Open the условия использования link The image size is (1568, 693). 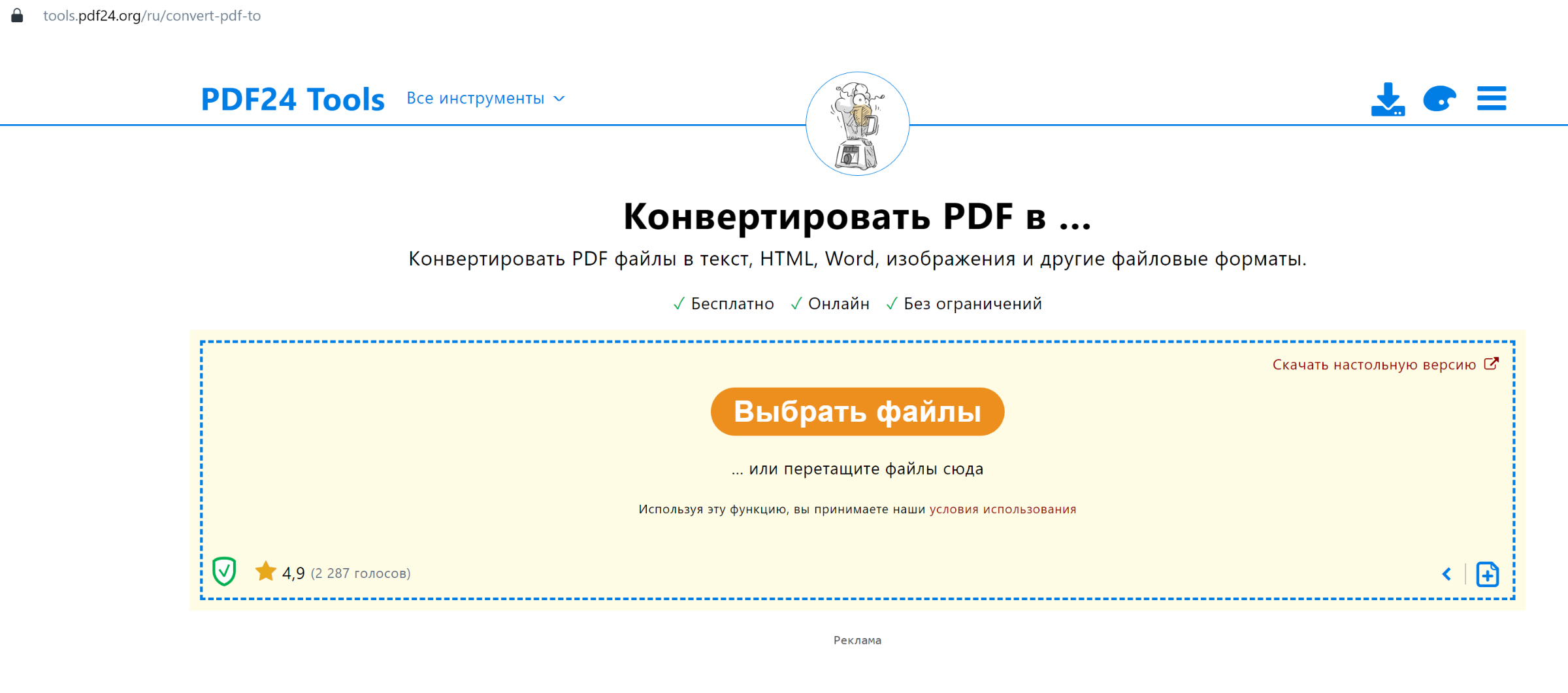pyautogui.click(x=1003, y=509)
